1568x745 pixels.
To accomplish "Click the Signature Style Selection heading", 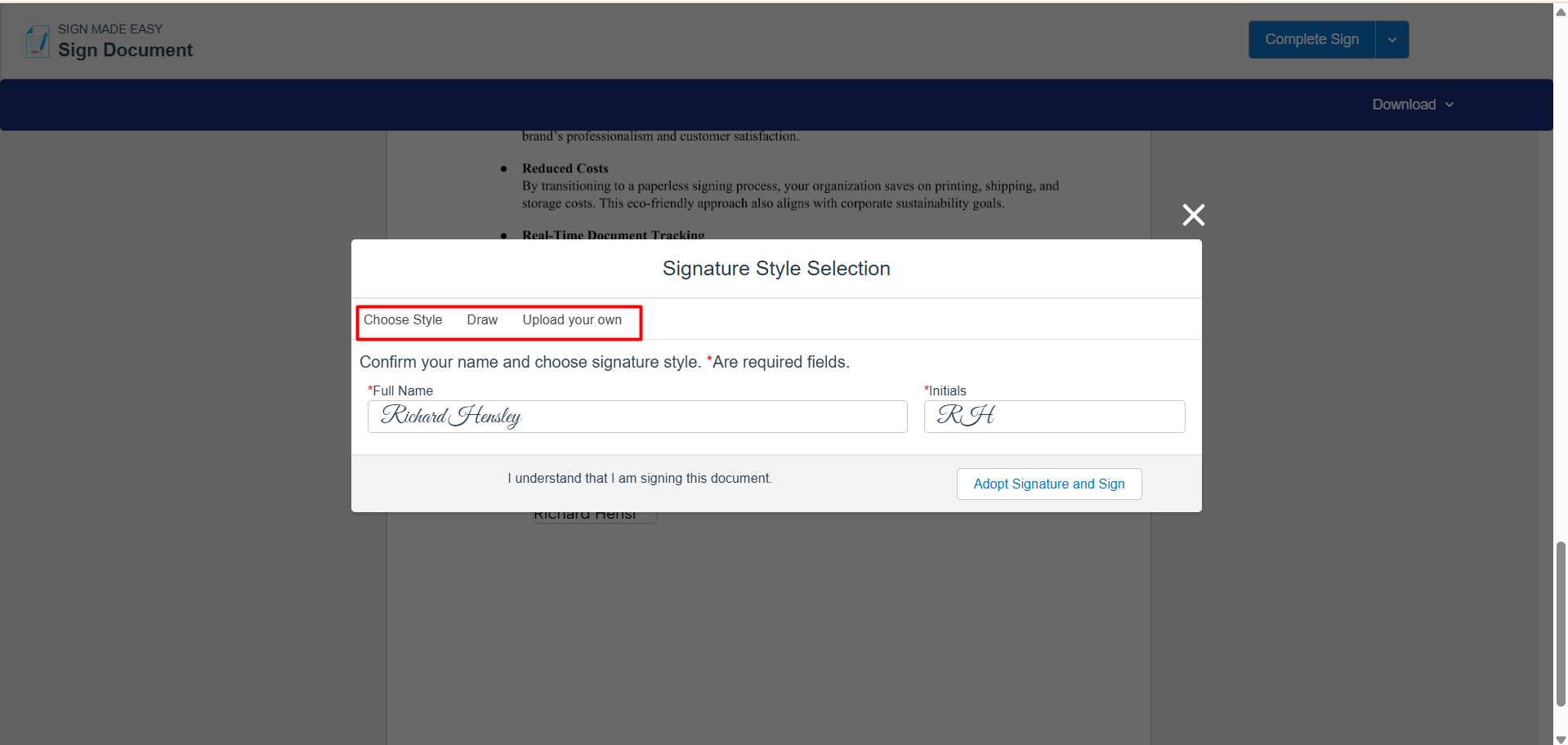I will [x=776, y=269].
